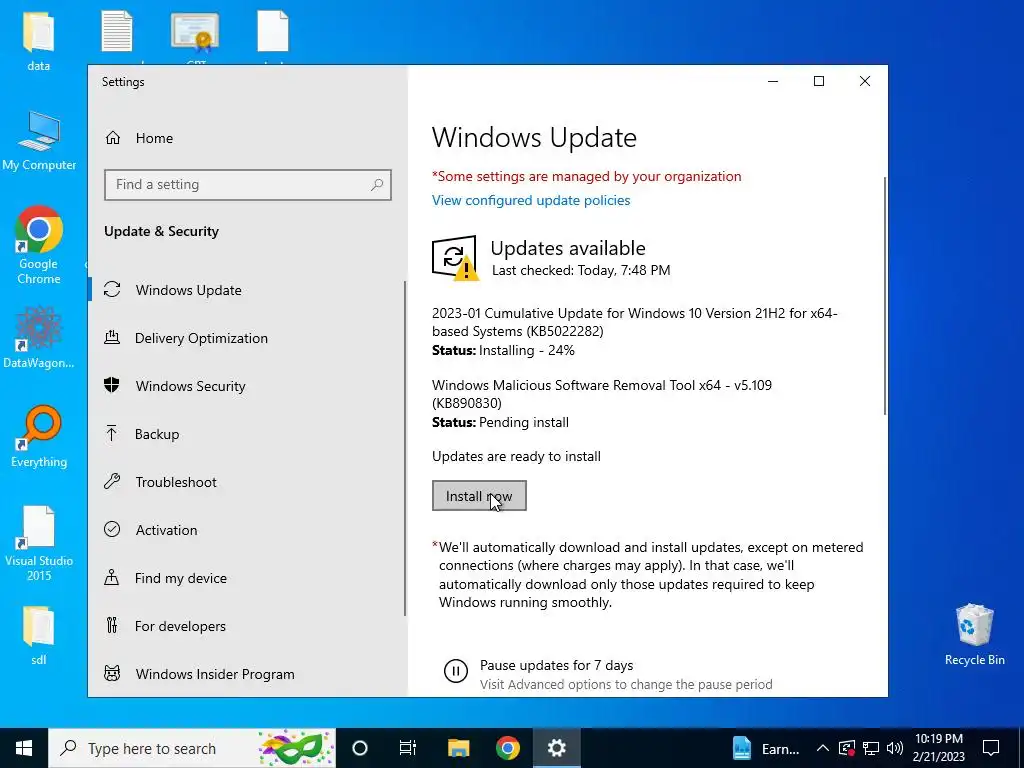Select the certificate file desktop icon
The width and height of the screenshot is (1024, 768).
click(x=195, y=31)
